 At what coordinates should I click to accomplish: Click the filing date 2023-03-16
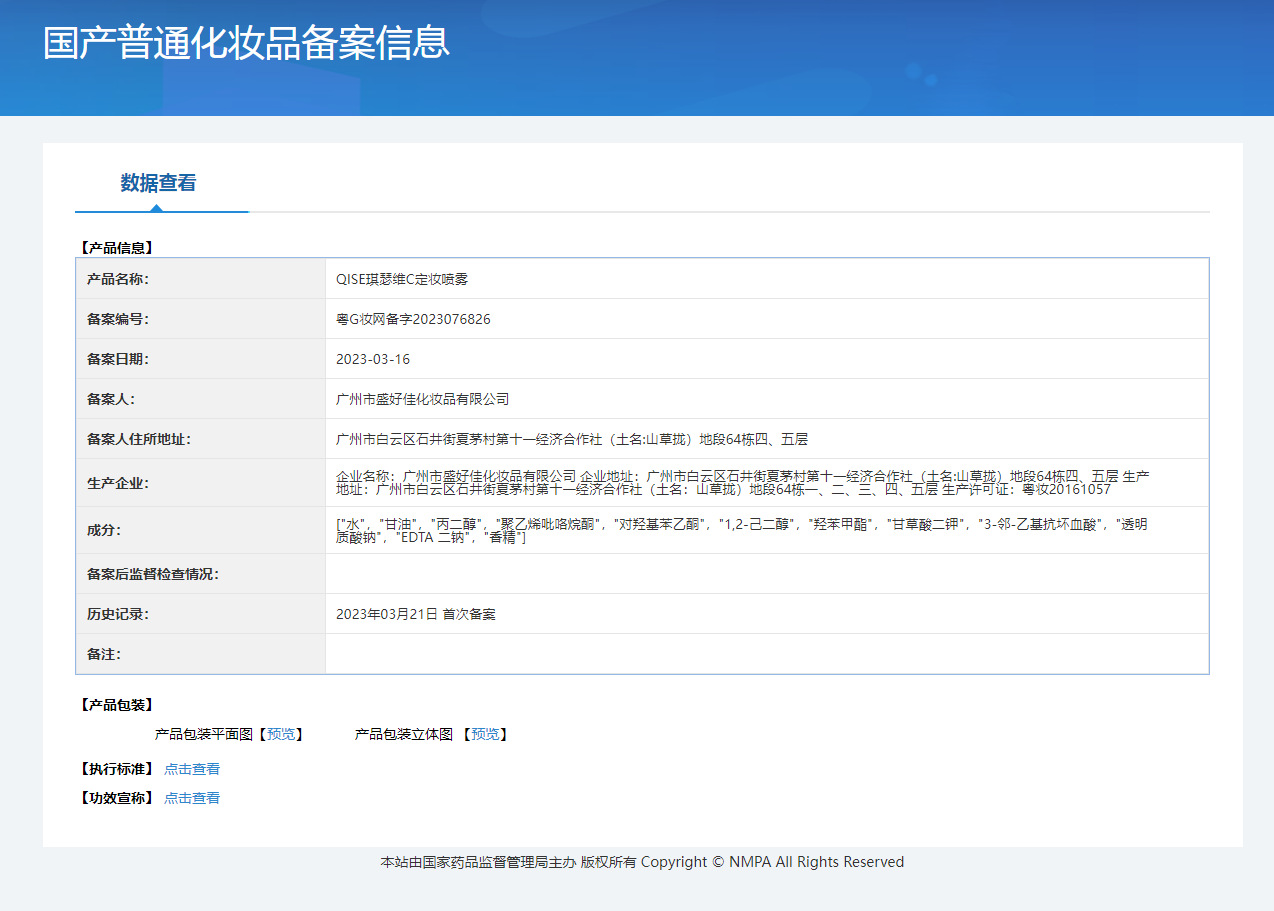click(x=373, y=359)
